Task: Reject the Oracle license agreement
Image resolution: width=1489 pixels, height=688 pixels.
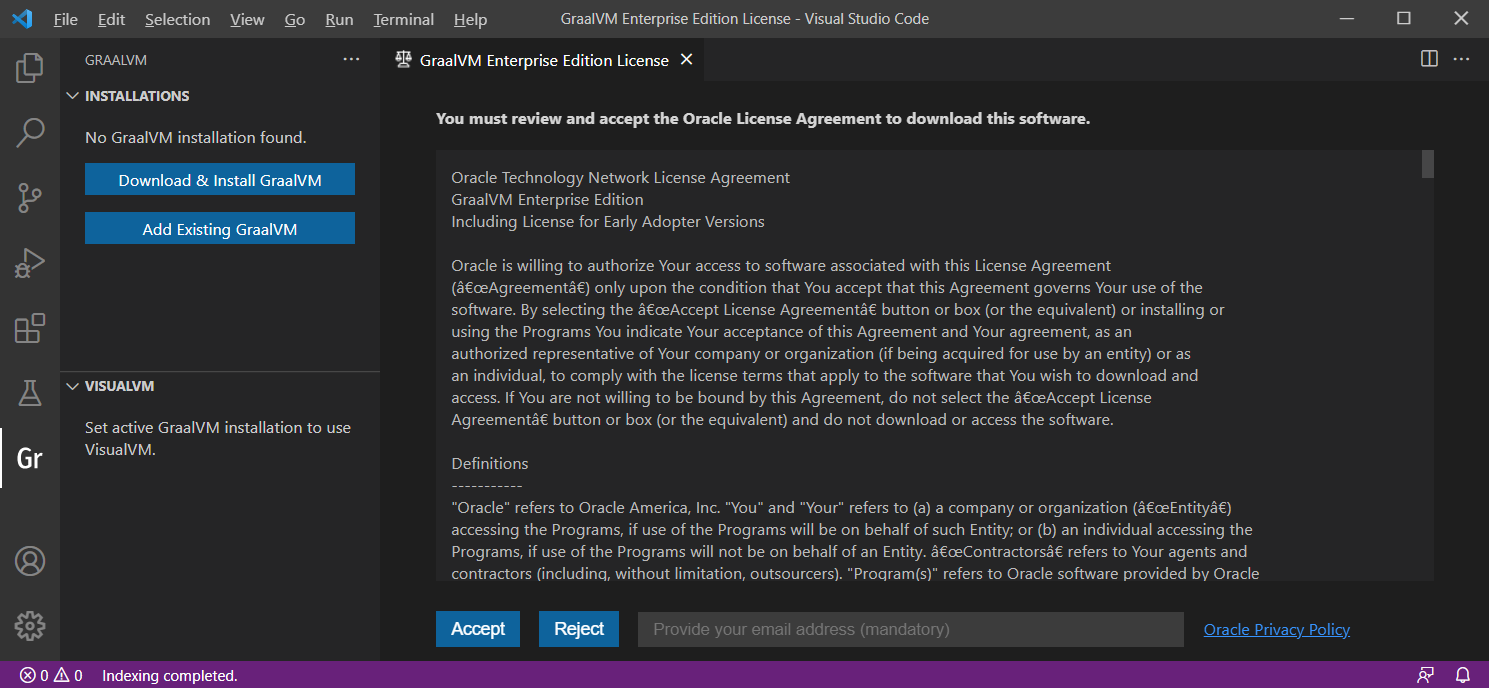Action: (579, 629)
